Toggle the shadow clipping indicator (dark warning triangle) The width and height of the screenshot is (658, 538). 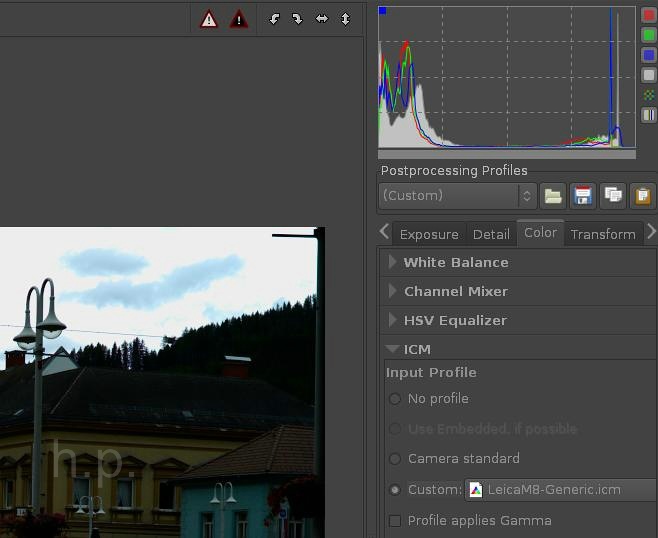239,19
